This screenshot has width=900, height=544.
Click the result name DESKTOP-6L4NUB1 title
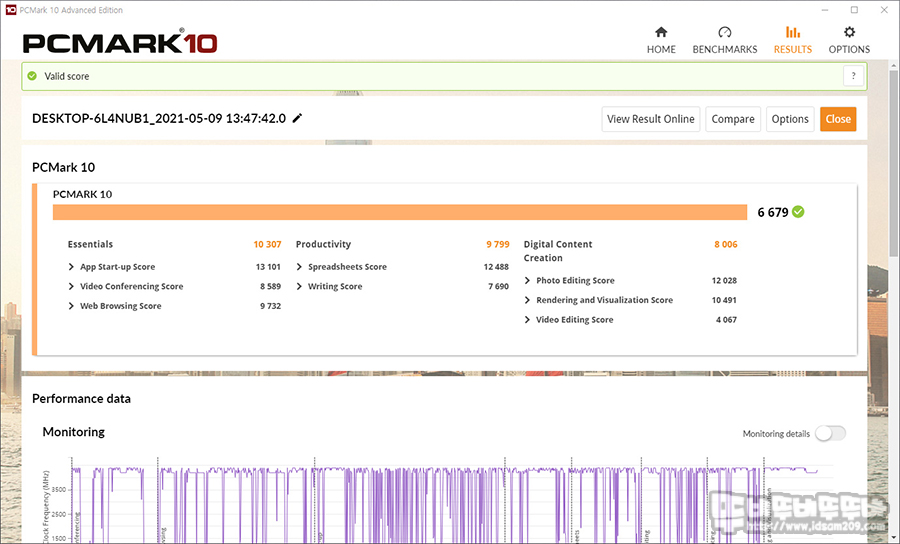tap(159, 118)
